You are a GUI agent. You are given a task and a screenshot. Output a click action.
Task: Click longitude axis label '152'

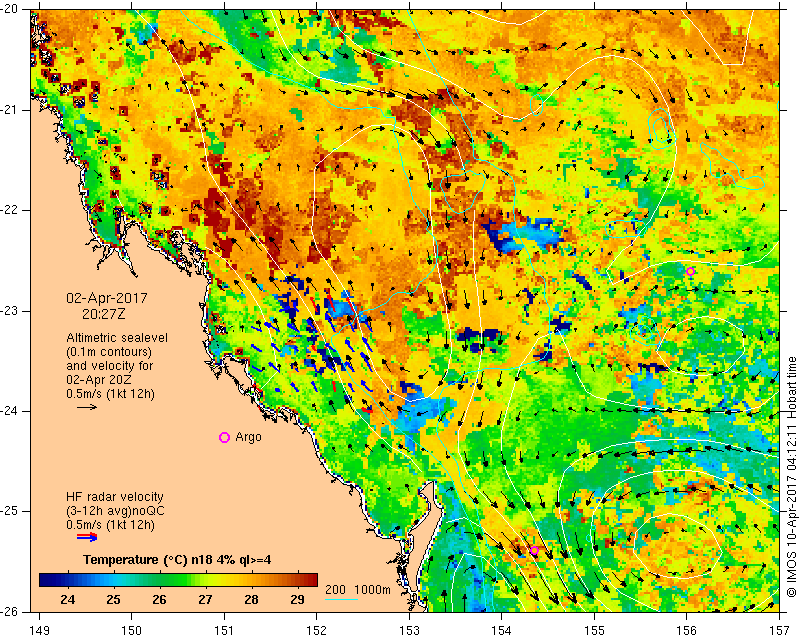tap(317, 630)
